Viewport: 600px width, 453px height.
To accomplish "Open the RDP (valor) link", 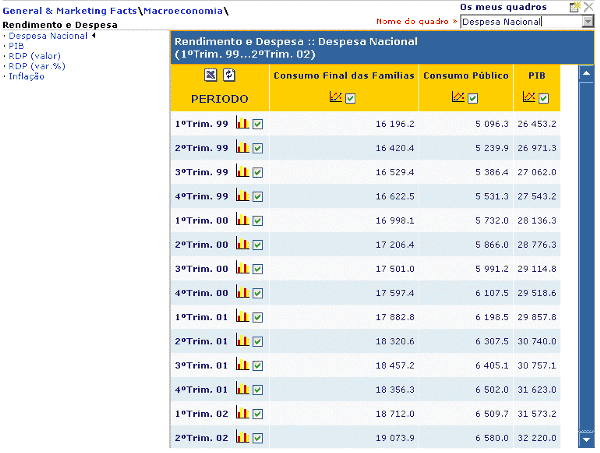I will [x=34, y=55].
